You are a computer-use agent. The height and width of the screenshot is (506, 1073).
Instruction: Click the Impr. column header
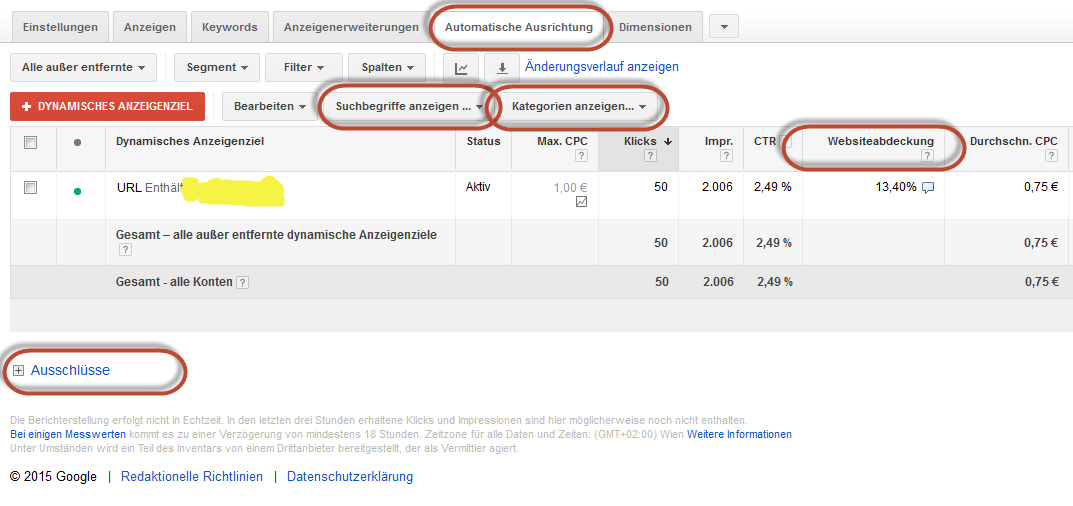tap(719, 142)
